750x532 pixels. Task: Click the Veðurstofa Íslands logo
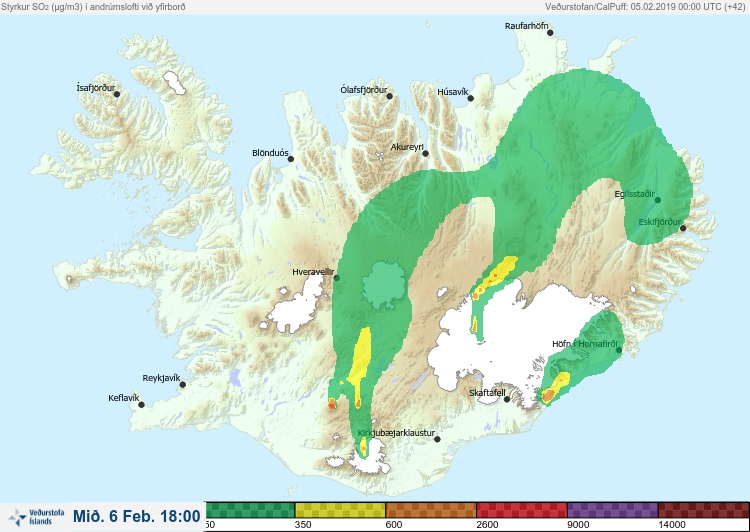point(36,517)
